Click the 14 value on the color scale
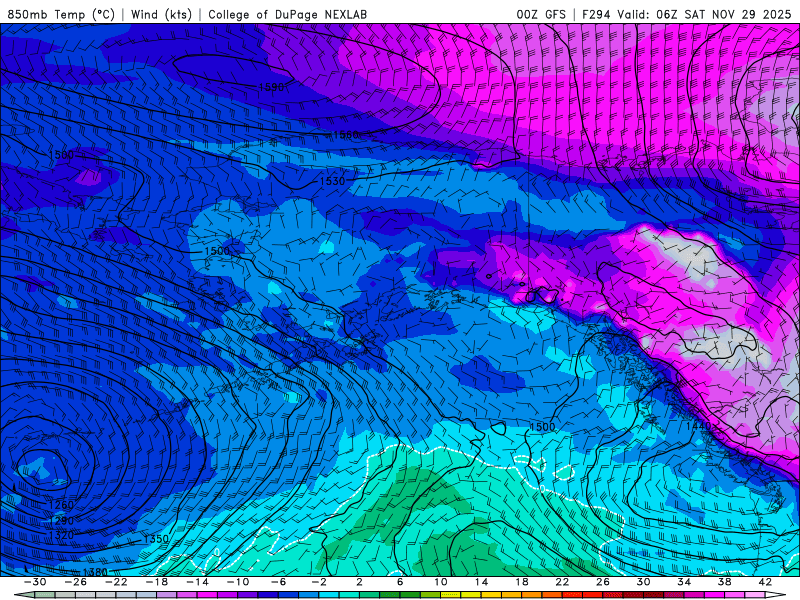800x600 pixels. point(481,582)
